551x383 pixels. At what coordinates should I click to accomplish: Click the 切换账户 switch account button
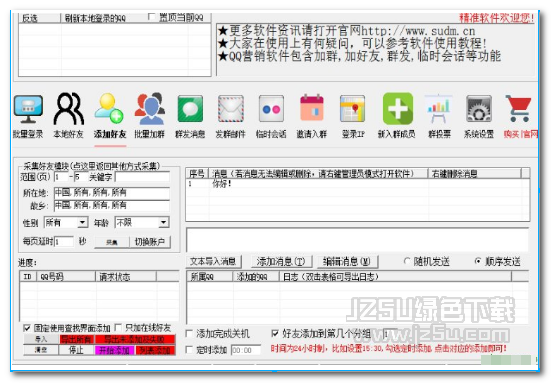click(x=150, y=242)
